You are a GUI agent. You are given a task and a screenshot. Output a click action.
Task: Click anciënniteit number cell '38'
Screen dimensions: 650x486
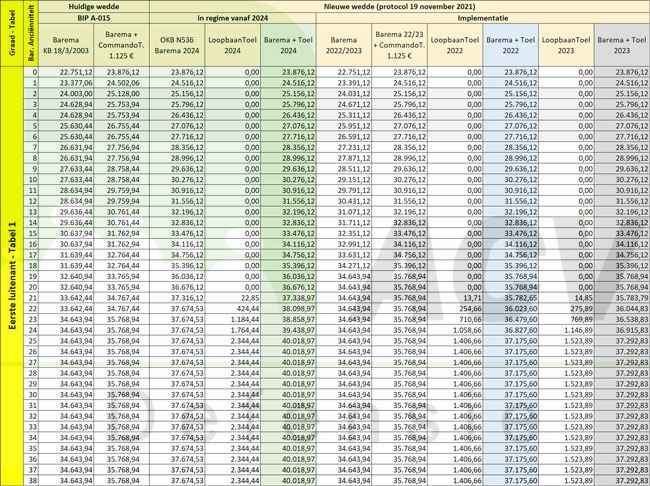point(31,481)
